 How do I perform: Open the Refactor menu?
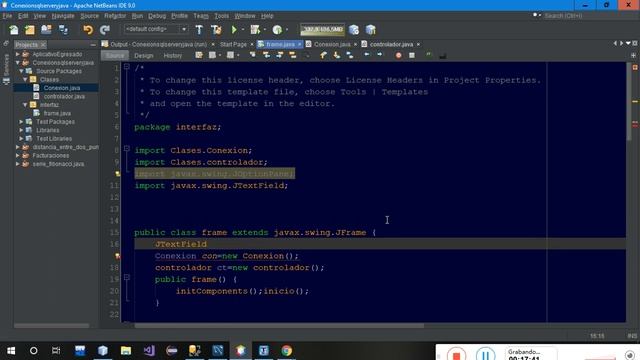click(x=115, y=16)
